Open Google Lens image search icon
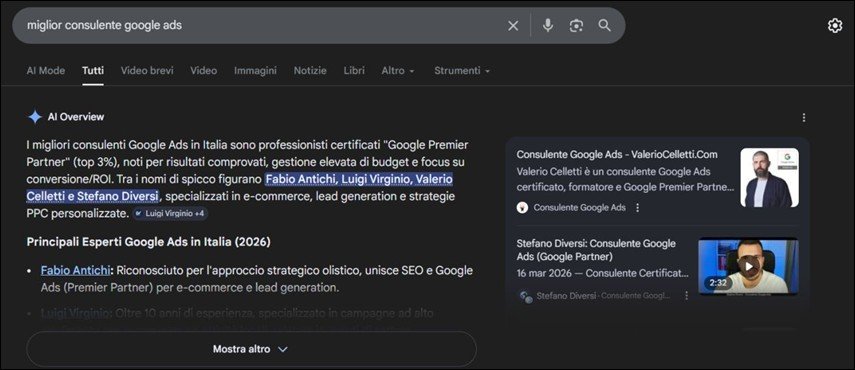The height and width of the screenshot is (370, 855). pos(576,26)
